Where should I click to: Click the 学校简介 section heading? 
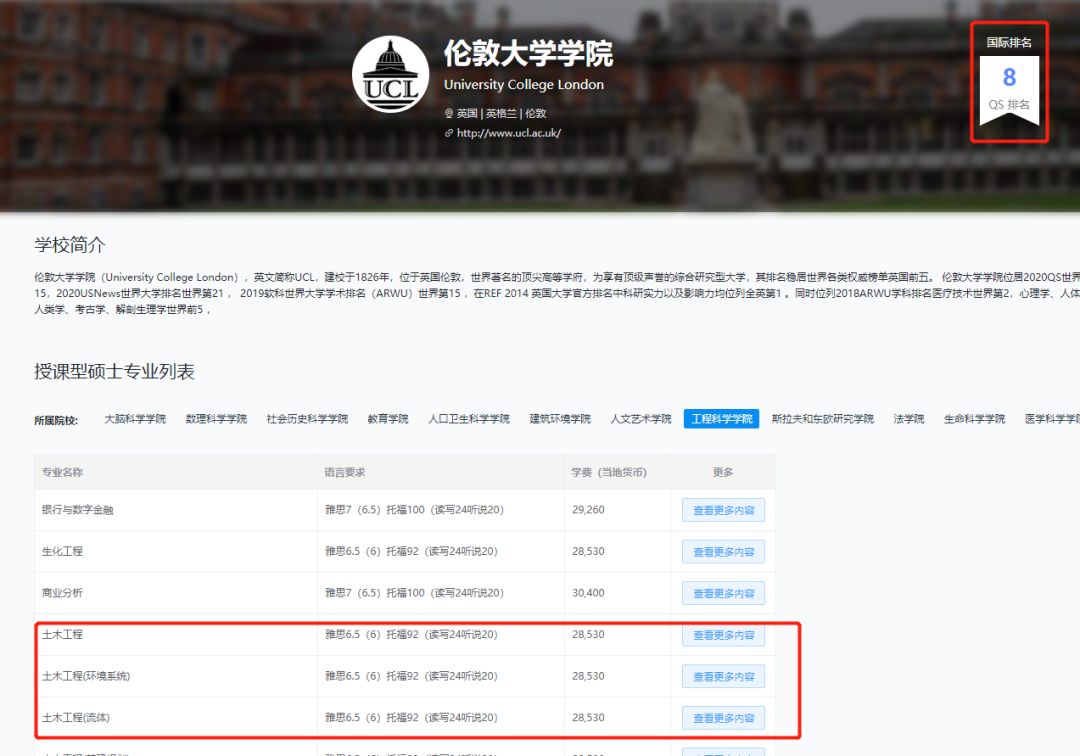70,244
